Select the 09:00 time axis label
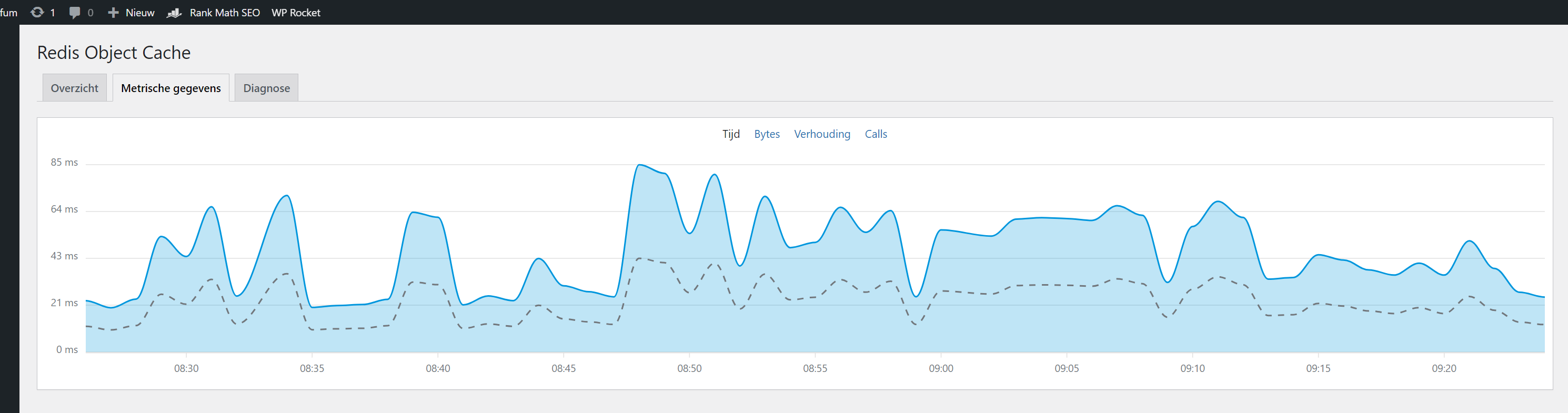The image size is (1568, 413). click(x=941, y=369)
